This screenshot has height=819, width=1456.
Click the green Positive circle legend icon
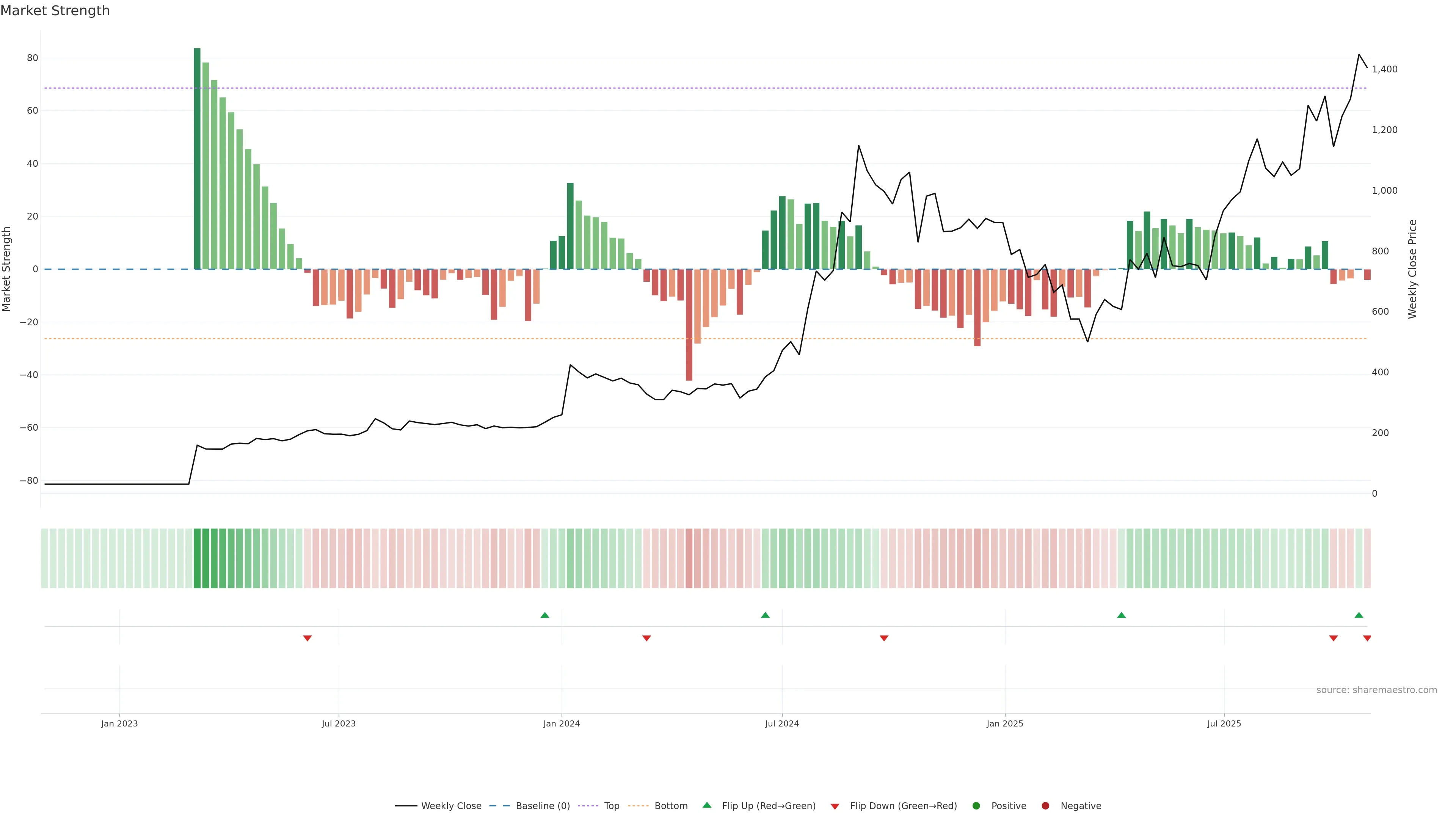976,805
